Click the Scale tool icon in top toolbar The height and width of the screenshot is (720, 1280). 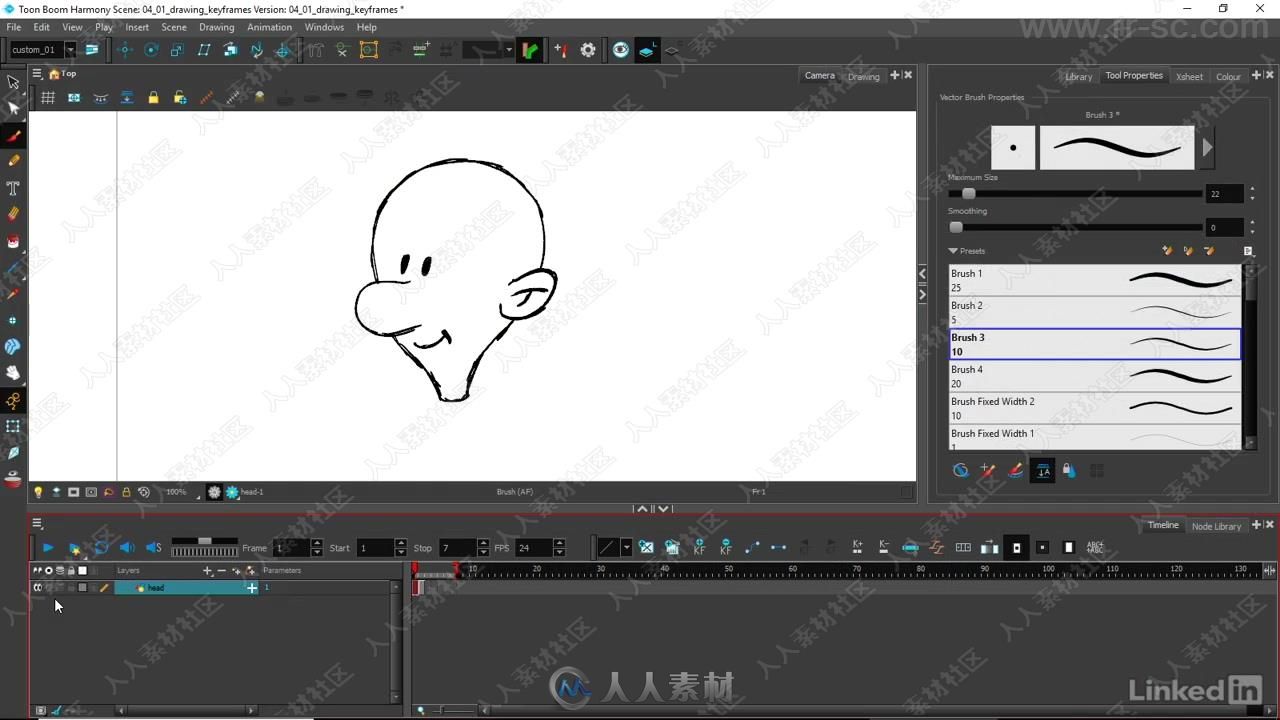[177, 50]
